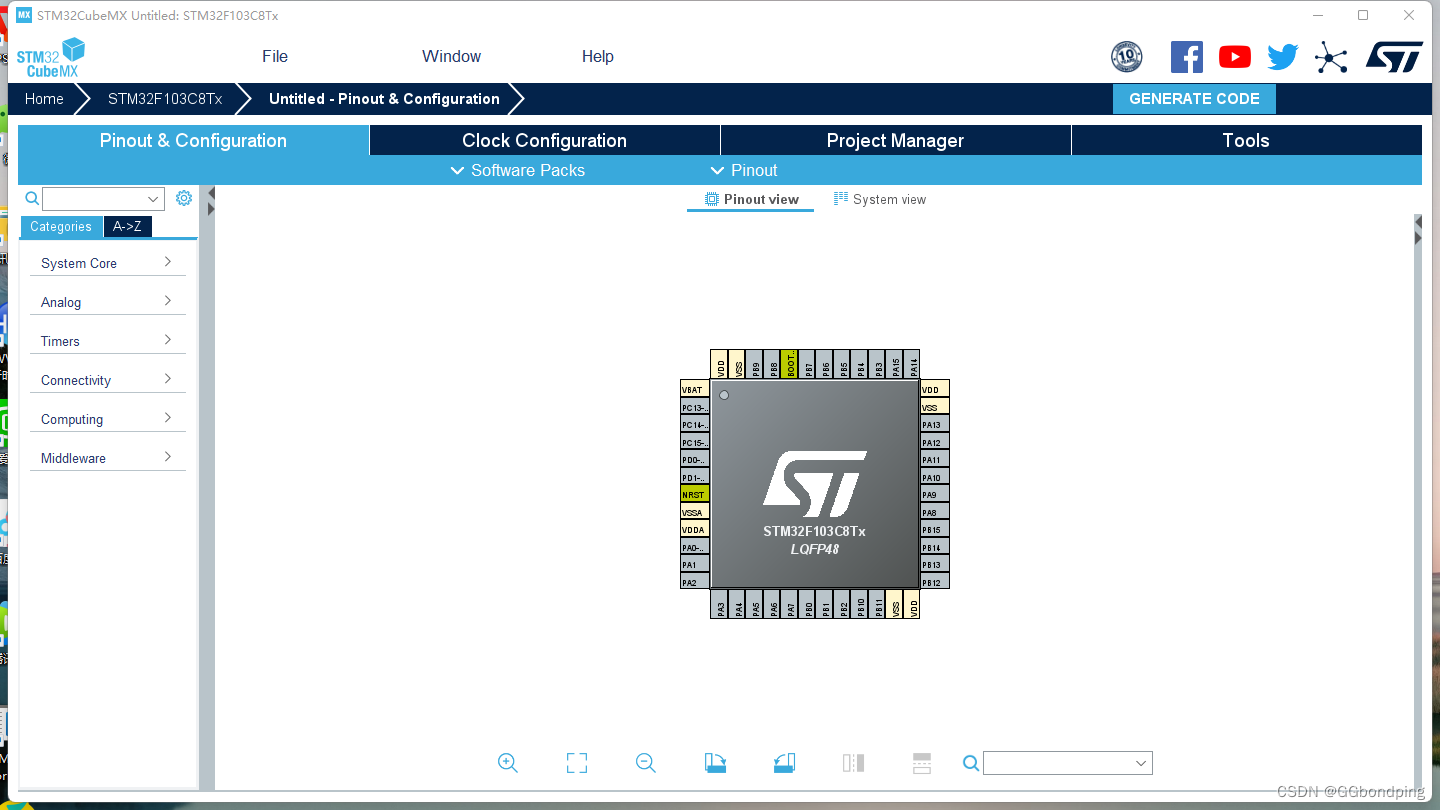This screenshot has height=810, width=1440.
Task: Click the search magnifier in left panel
Action: [x=32, y=198]
